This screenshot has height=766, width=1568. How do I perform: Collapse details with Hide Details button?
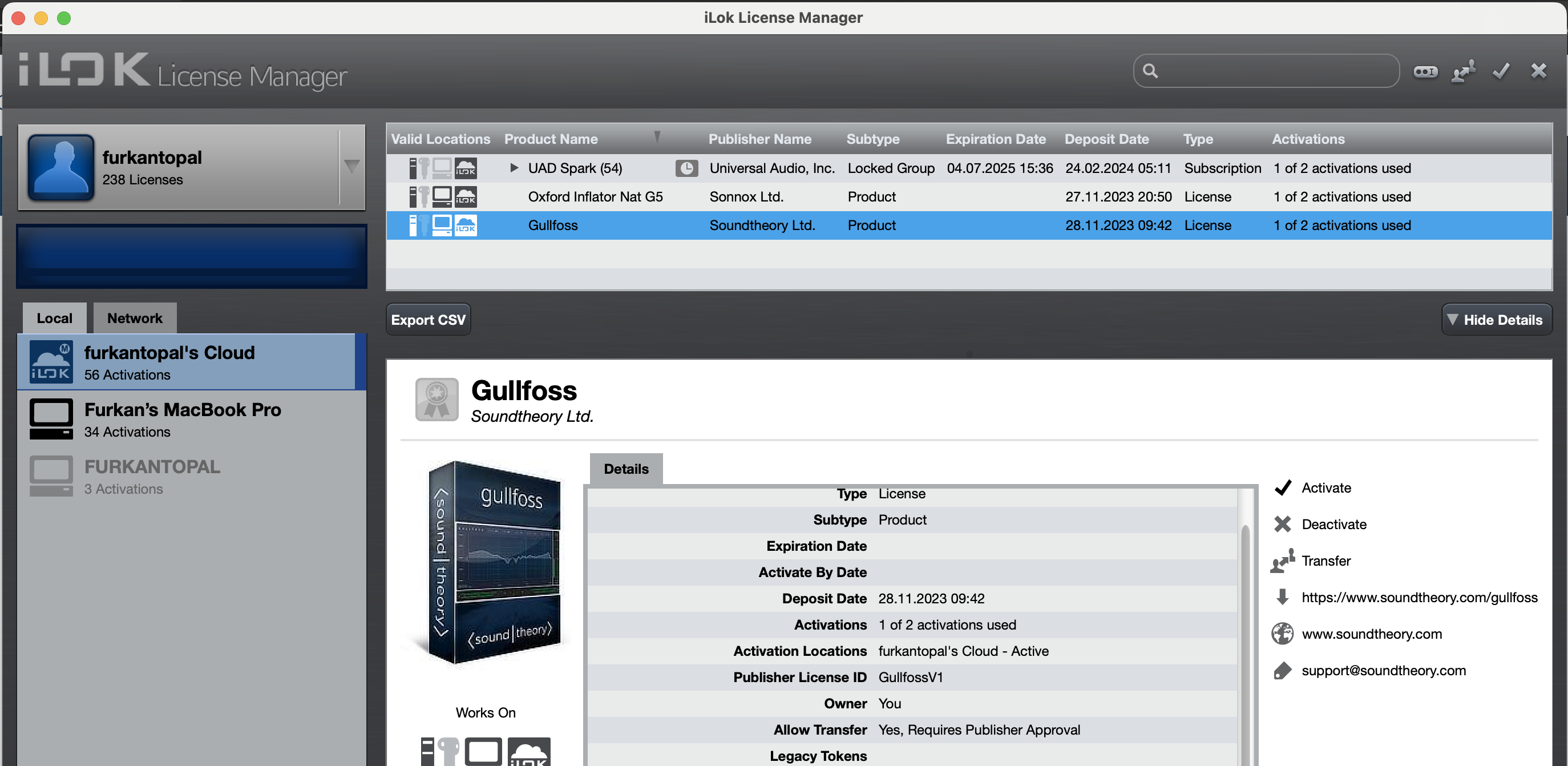(1496, 320)
